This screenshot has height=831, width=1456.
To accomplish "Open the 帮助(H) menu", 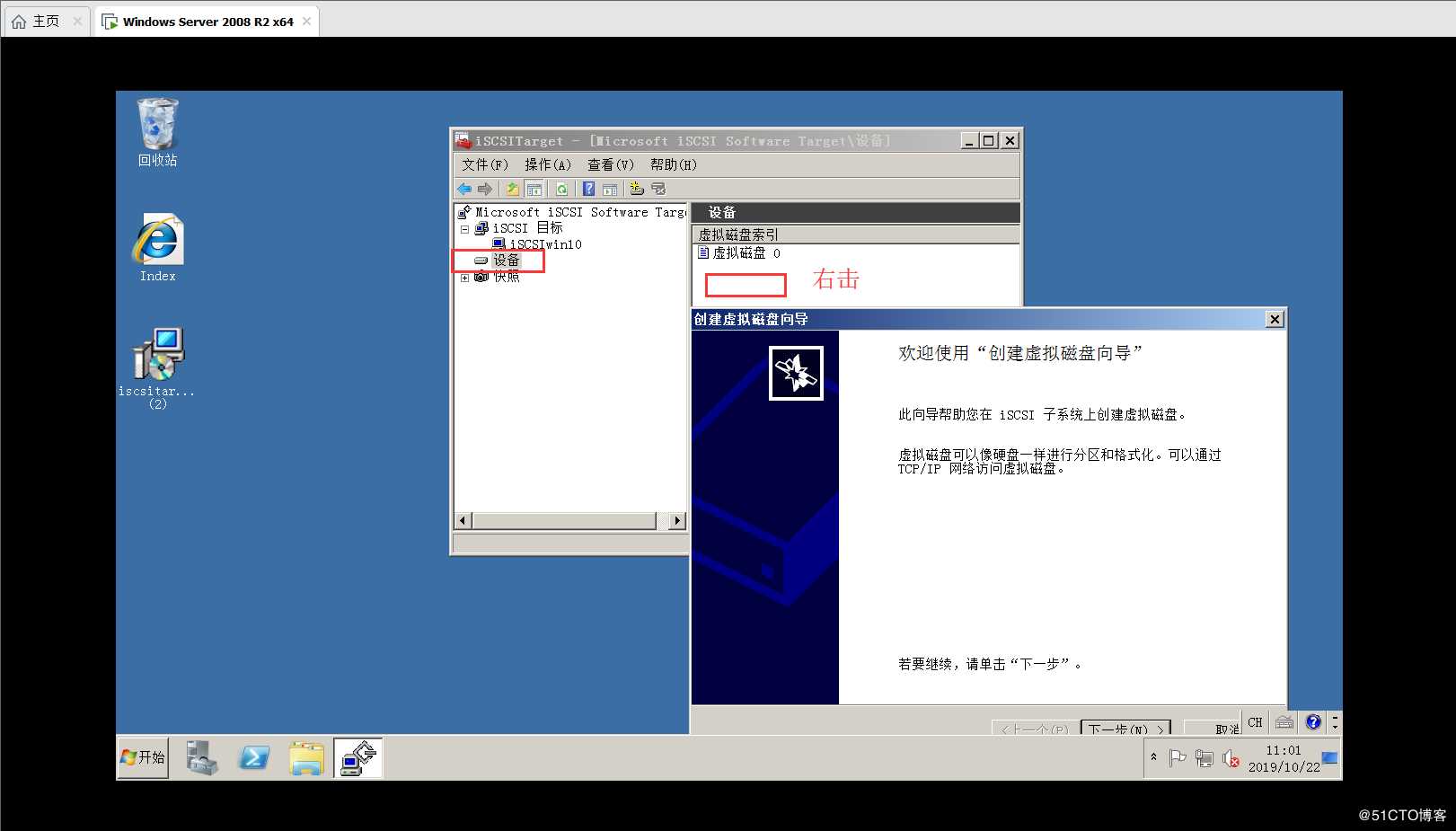I will [674, 164].
